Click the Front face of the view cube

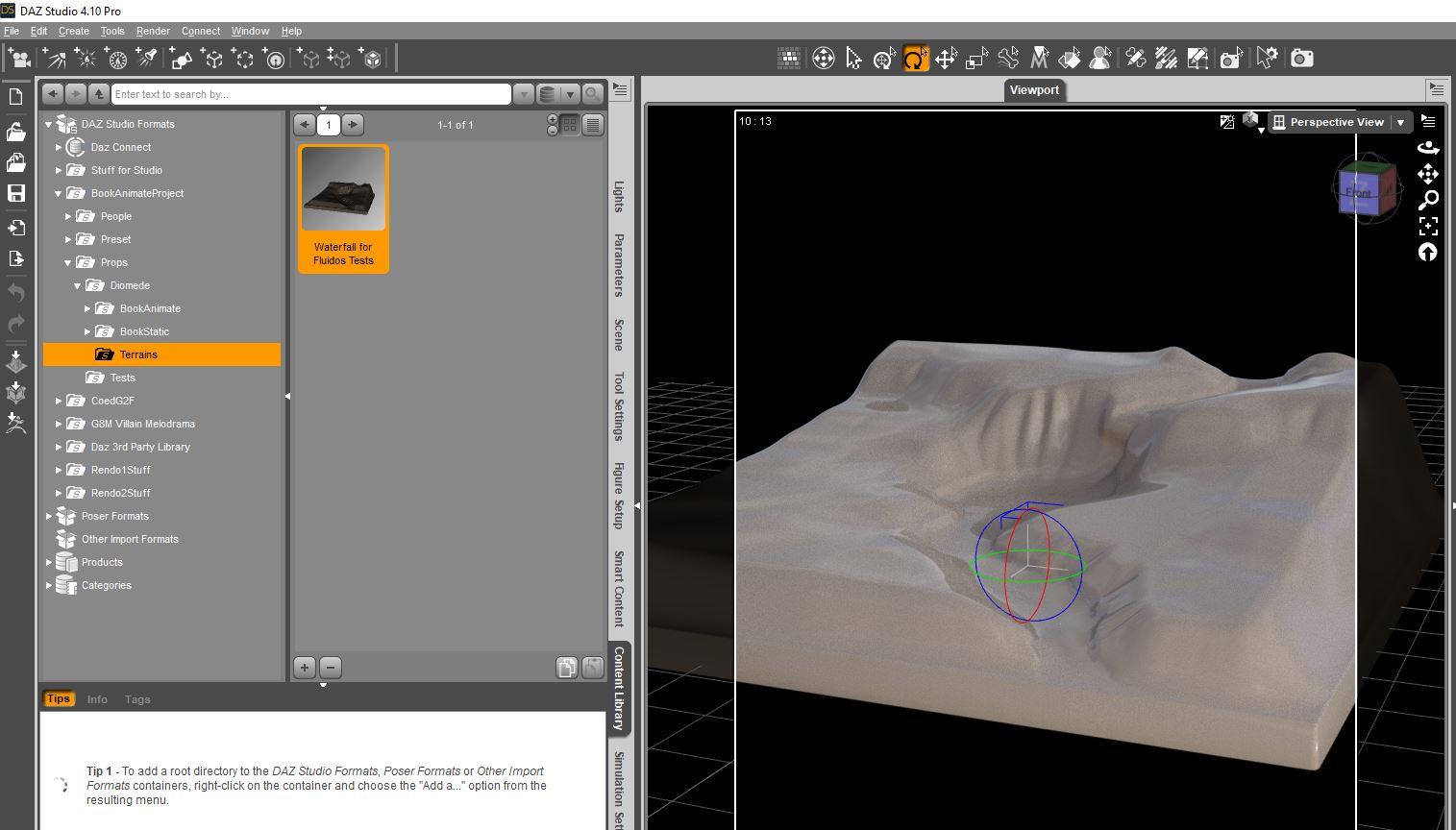click(x=1358, y=193)
